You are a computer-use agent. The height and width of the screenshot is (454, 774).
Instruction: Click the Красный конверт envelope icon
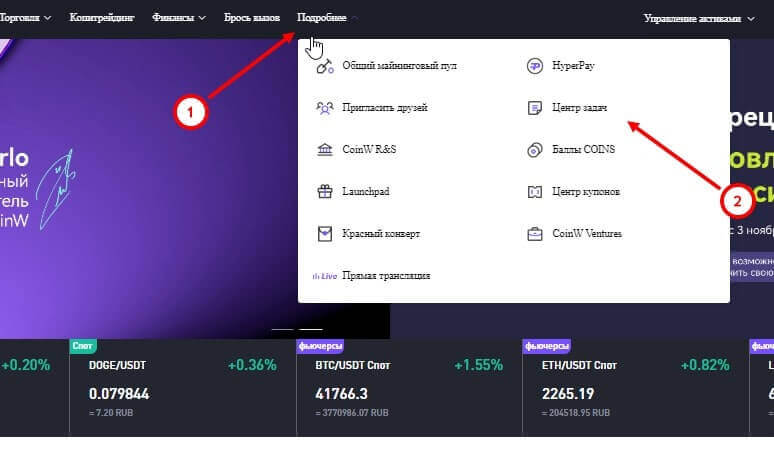324,233
